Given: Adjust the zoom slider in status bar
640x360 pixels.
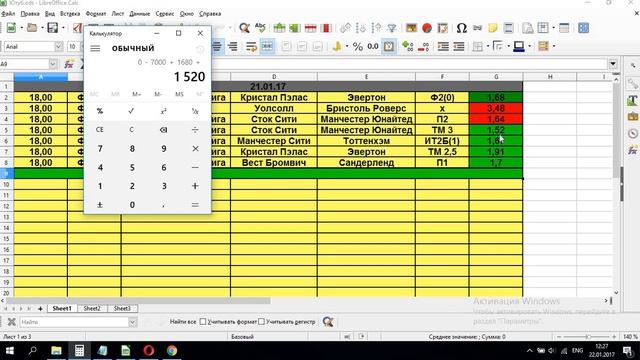Looking at the screenshot, I should pos(587,337).
